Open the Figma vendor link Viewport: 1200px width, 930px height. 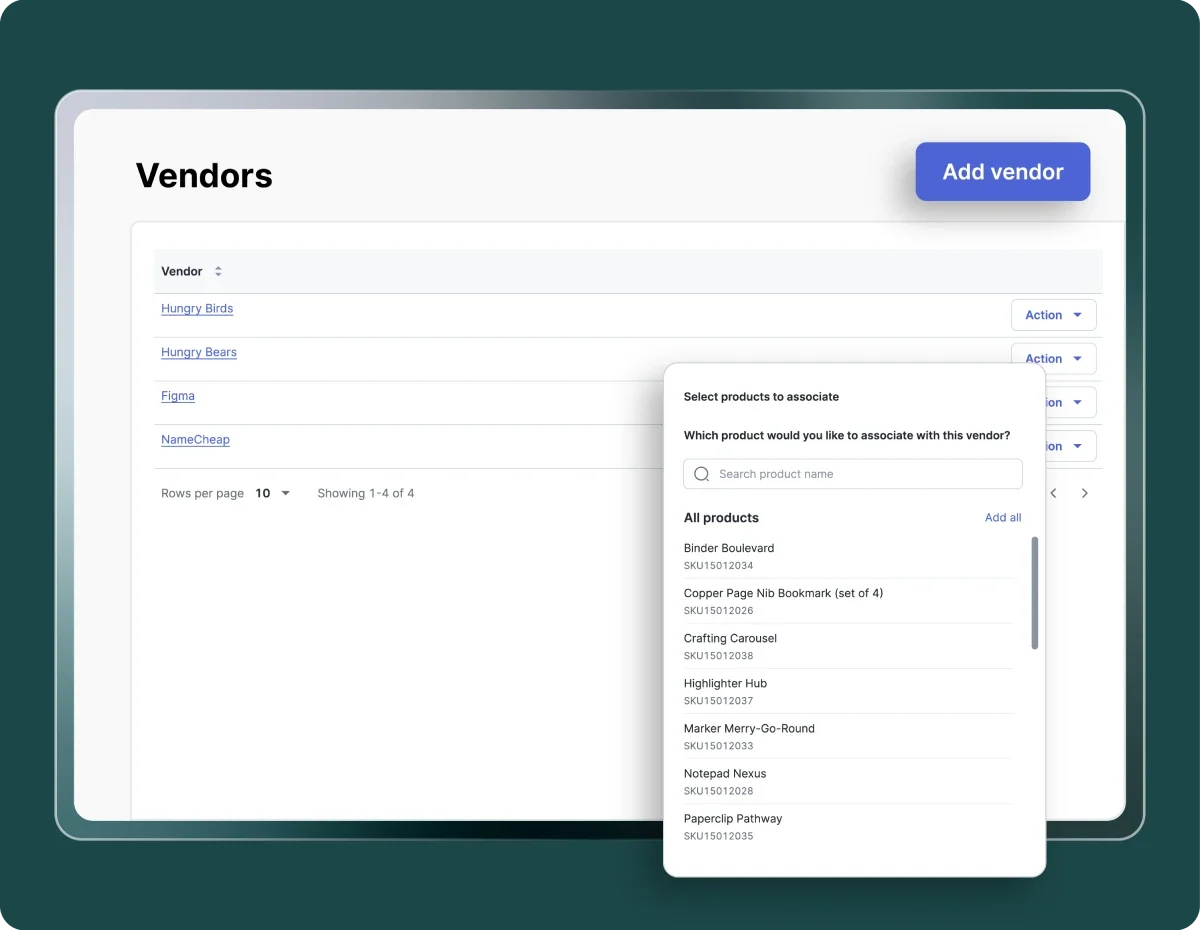pos(178,396)
